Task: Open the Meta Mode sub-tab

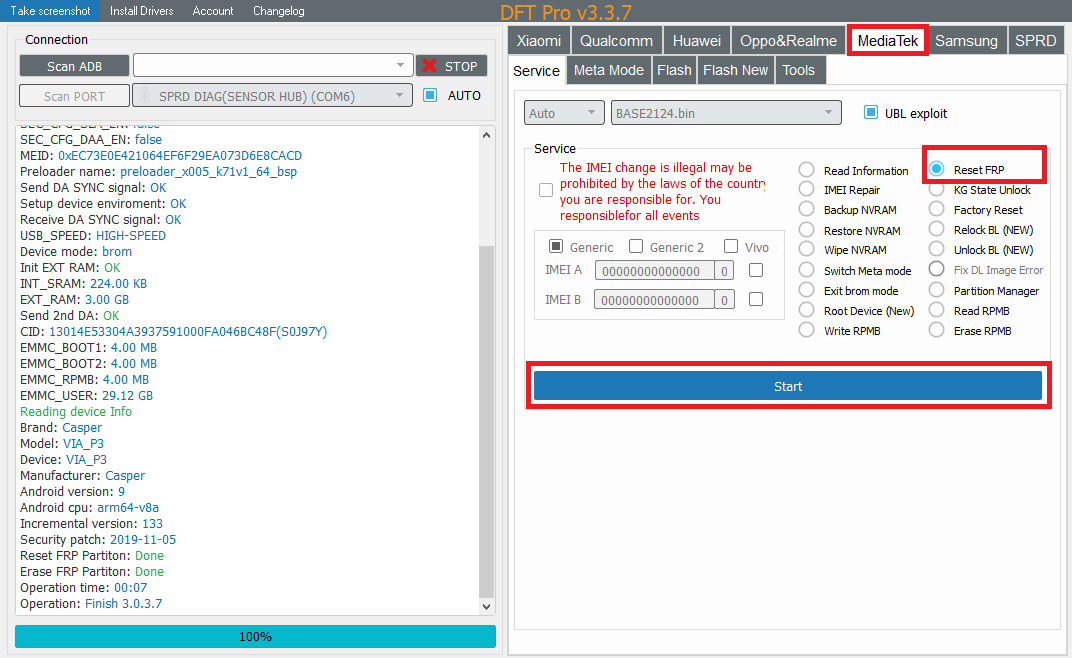Action: tap(608, 70)
